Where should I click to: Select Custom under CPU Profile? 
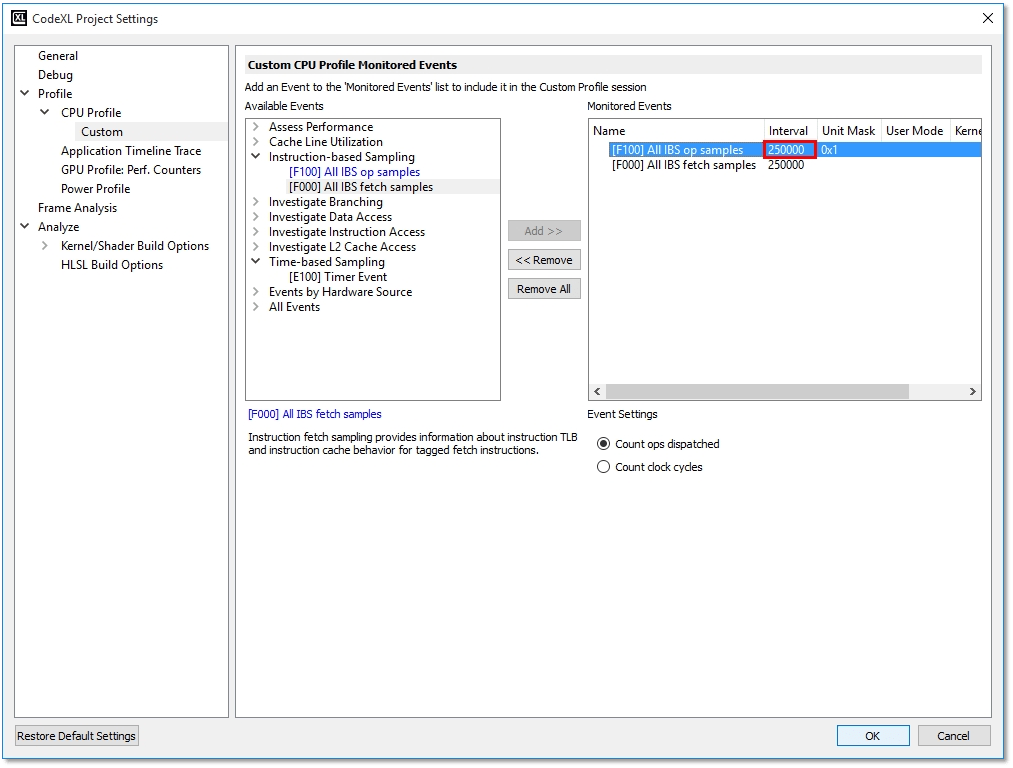[101, 131]
